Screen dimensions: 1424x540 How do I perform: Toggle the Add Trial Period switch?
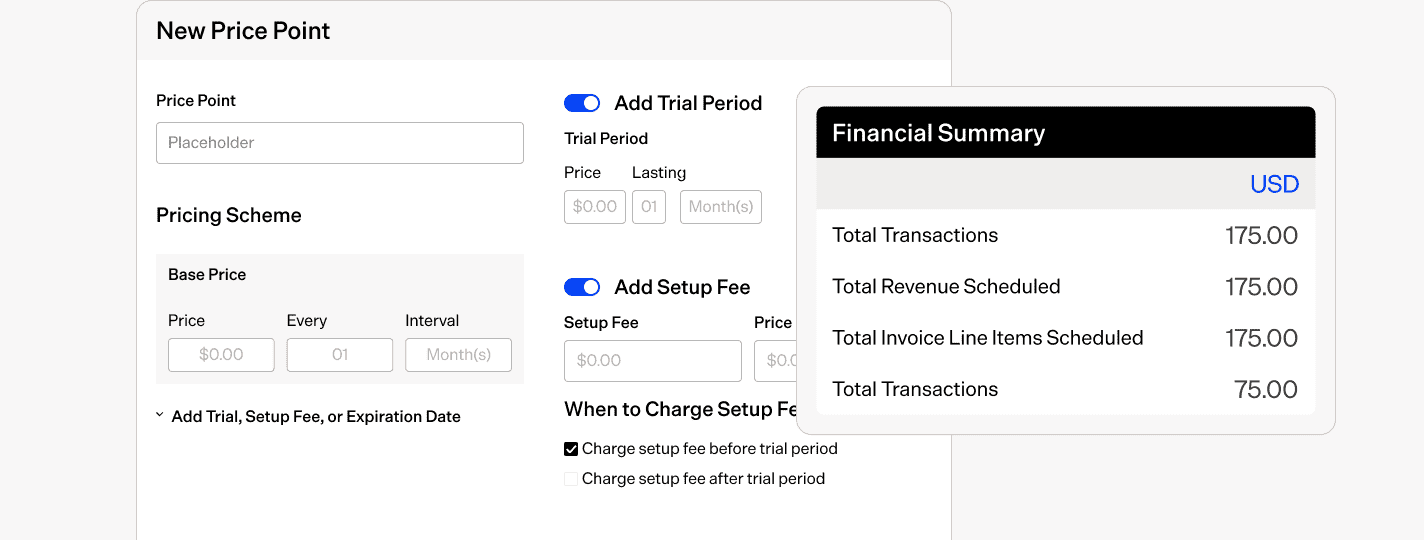point(582,103)
